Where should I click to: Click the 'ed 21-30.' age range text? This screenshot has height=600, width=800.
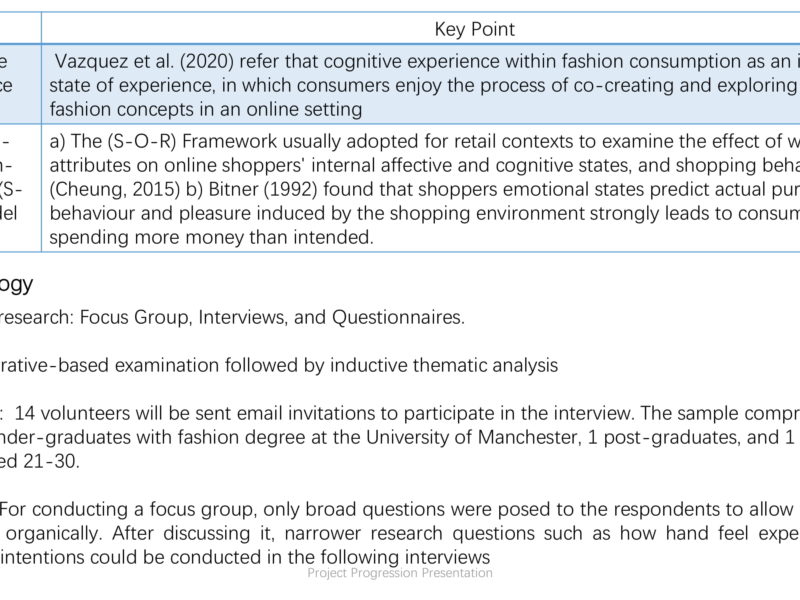(x=40, y=461)
